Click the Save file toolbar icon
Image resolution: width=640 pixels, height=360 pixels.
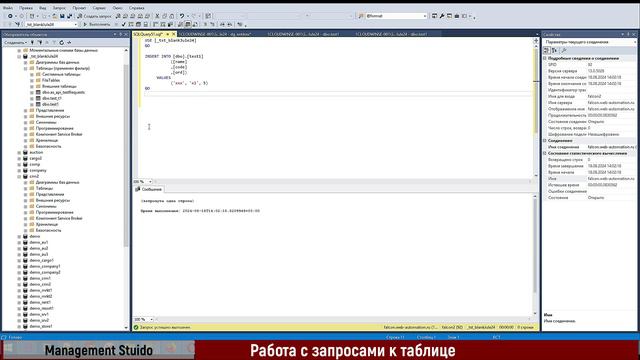click(62, 16)
